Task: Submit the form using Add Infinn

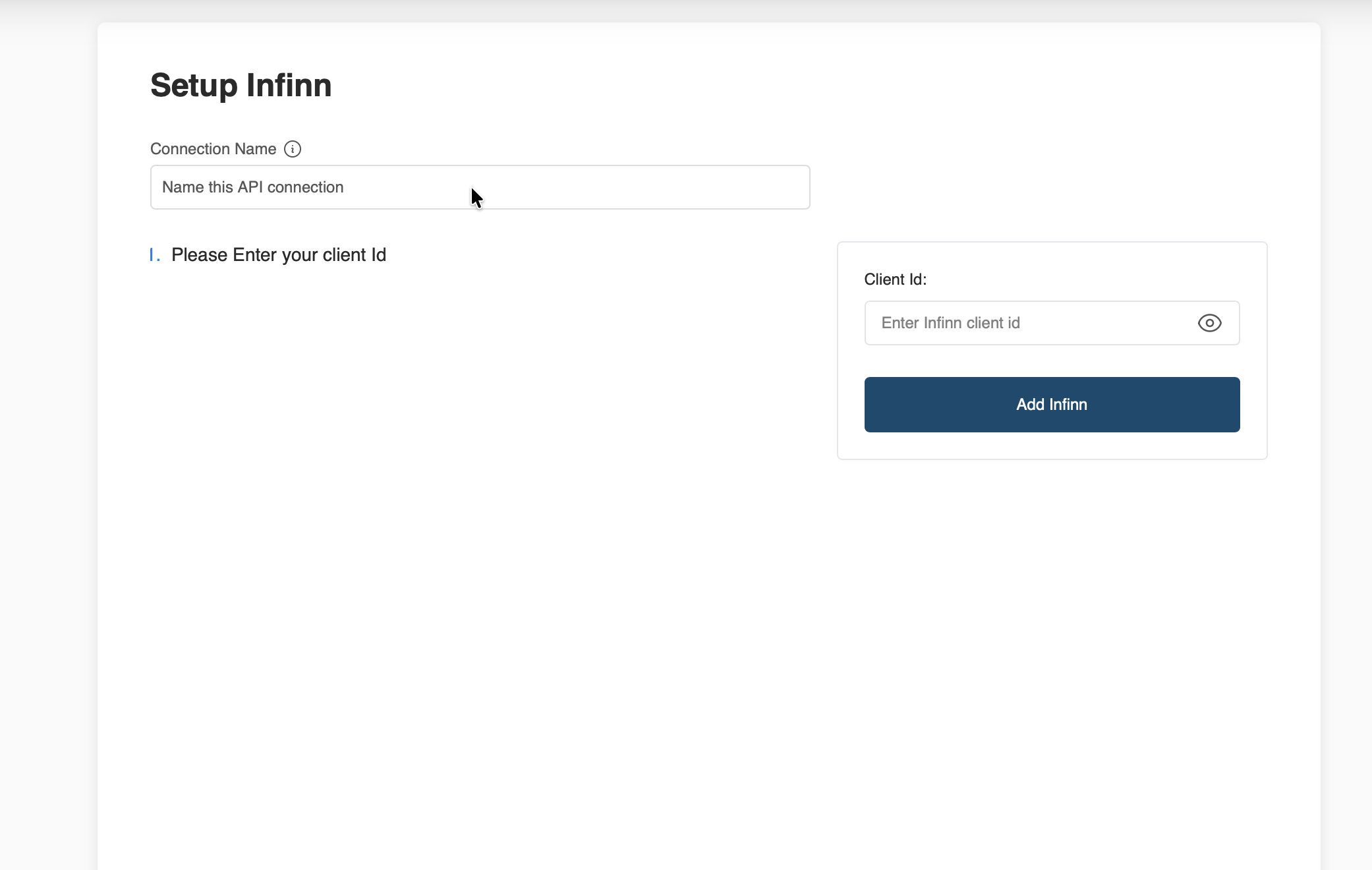Action: 1052,405
